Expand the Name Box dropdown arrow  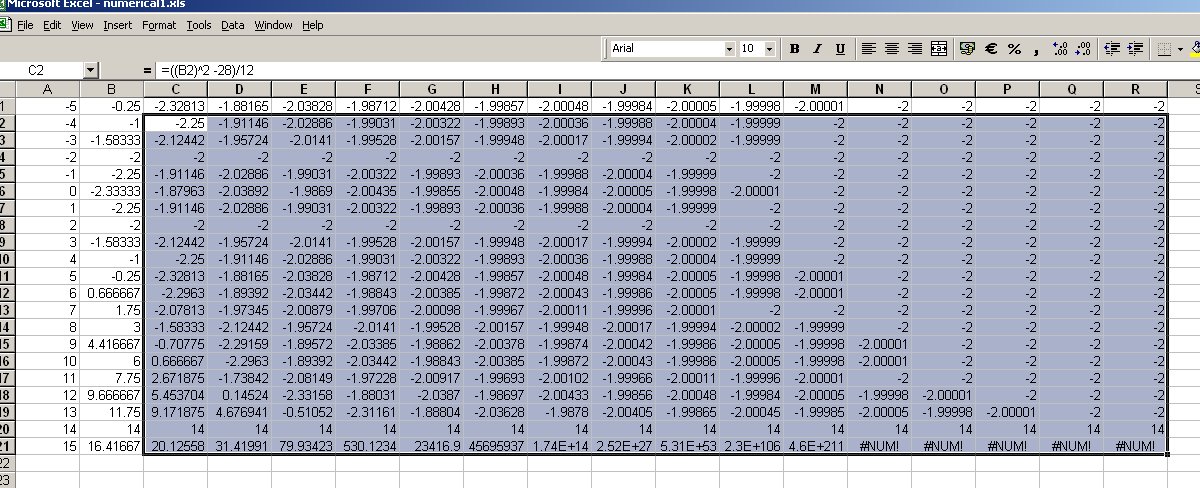[x=91, y=70]
